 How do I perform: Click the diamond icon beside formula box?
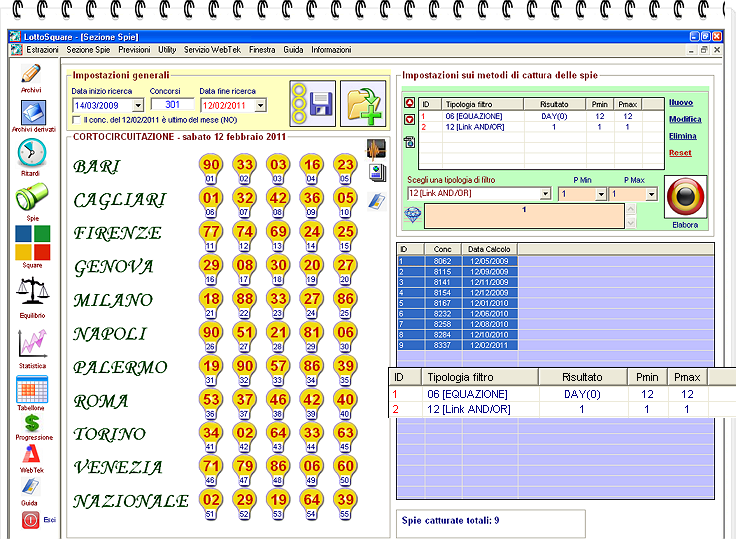pyautogui.click(x=413, y=215)
